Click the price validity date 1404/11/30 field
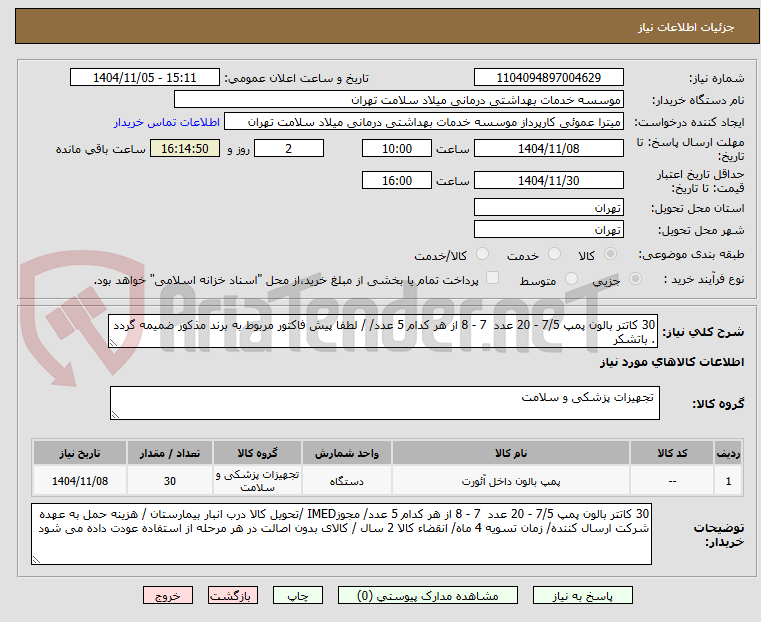The height and width of the screenshot is (622, 761). click(548, 180)
